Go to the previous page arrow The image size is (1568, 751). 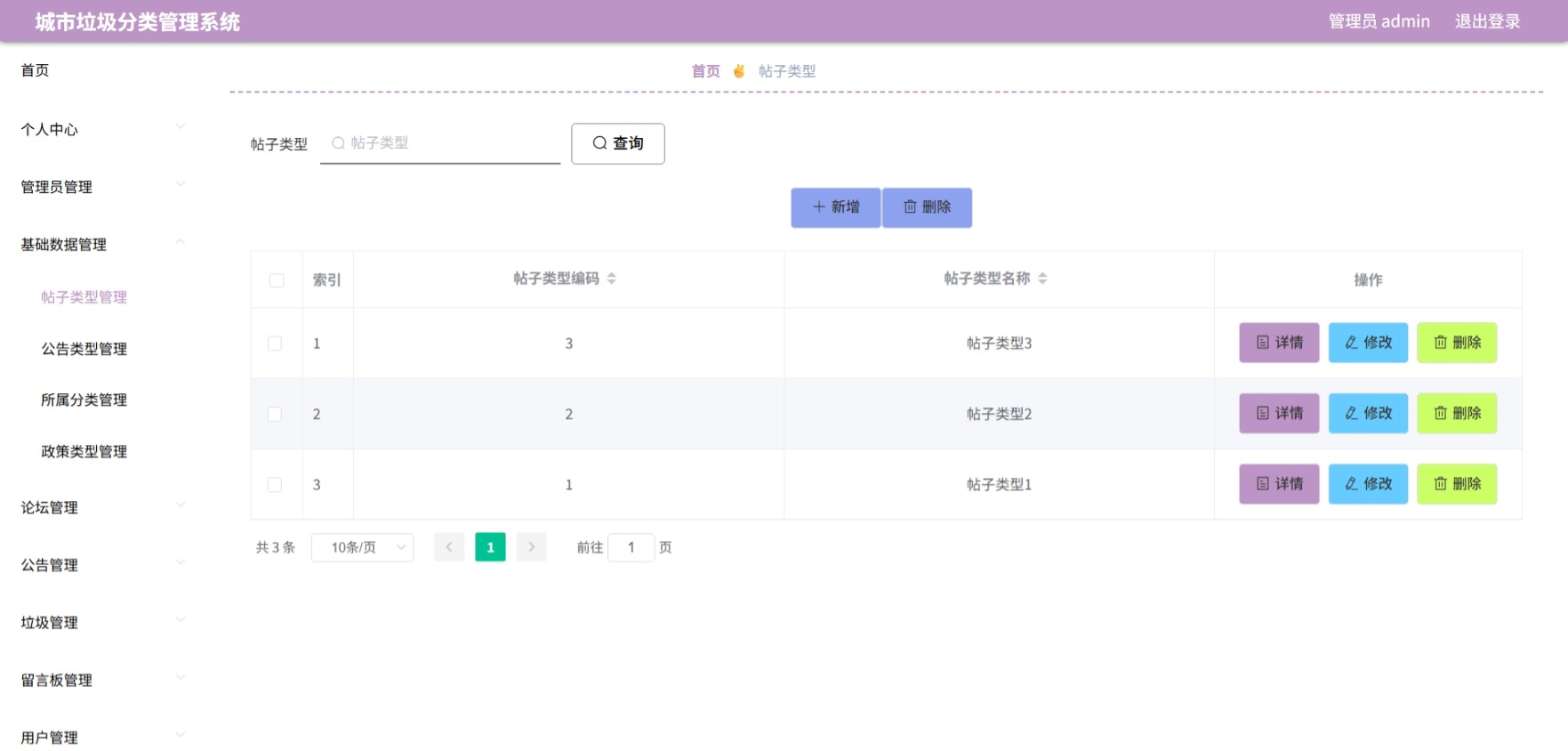coord(449,547)
